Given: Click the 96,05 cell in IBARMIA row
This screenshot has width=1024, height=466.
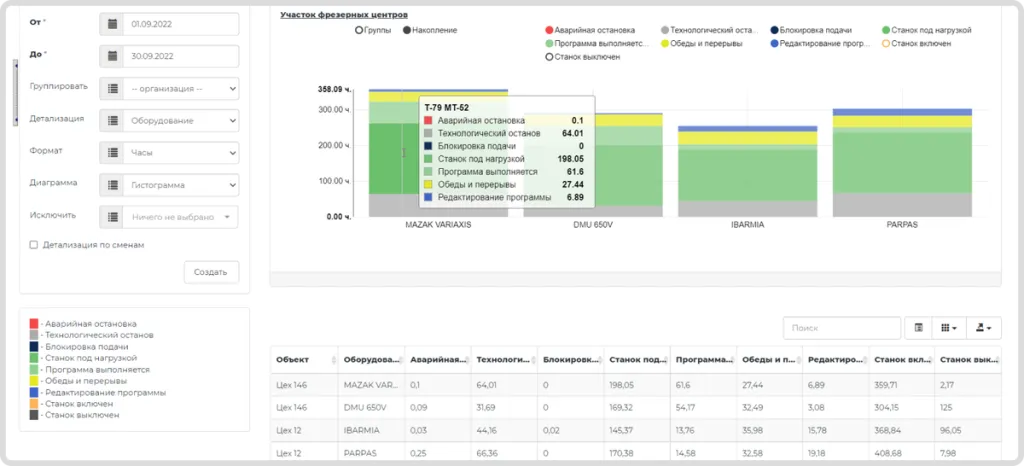Looking at the screenshot, I should tap(968, 431).
